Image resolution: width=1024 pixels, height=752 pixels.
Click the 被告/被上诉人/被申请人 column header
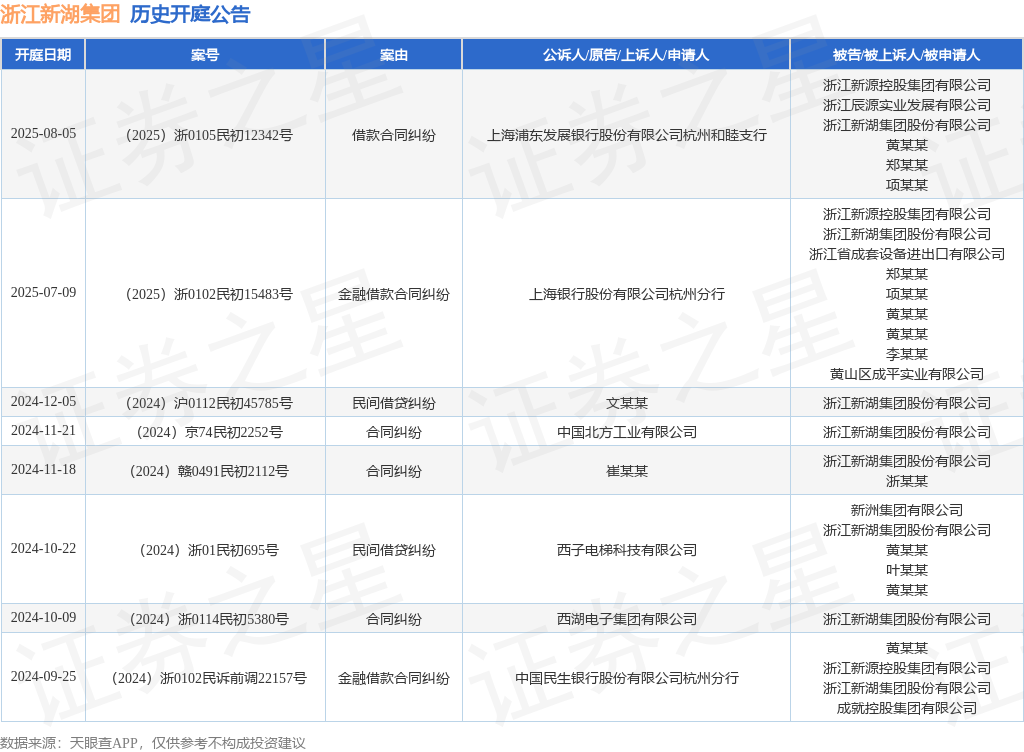coord(906,55)
